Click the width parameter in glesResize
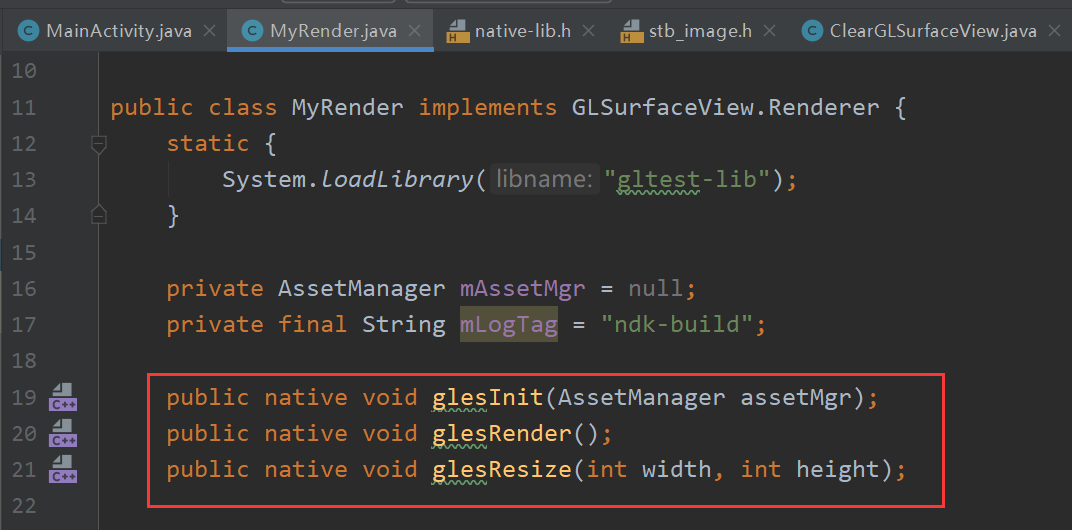Viewport: 1072px width, 530px height. coord(677,470)
